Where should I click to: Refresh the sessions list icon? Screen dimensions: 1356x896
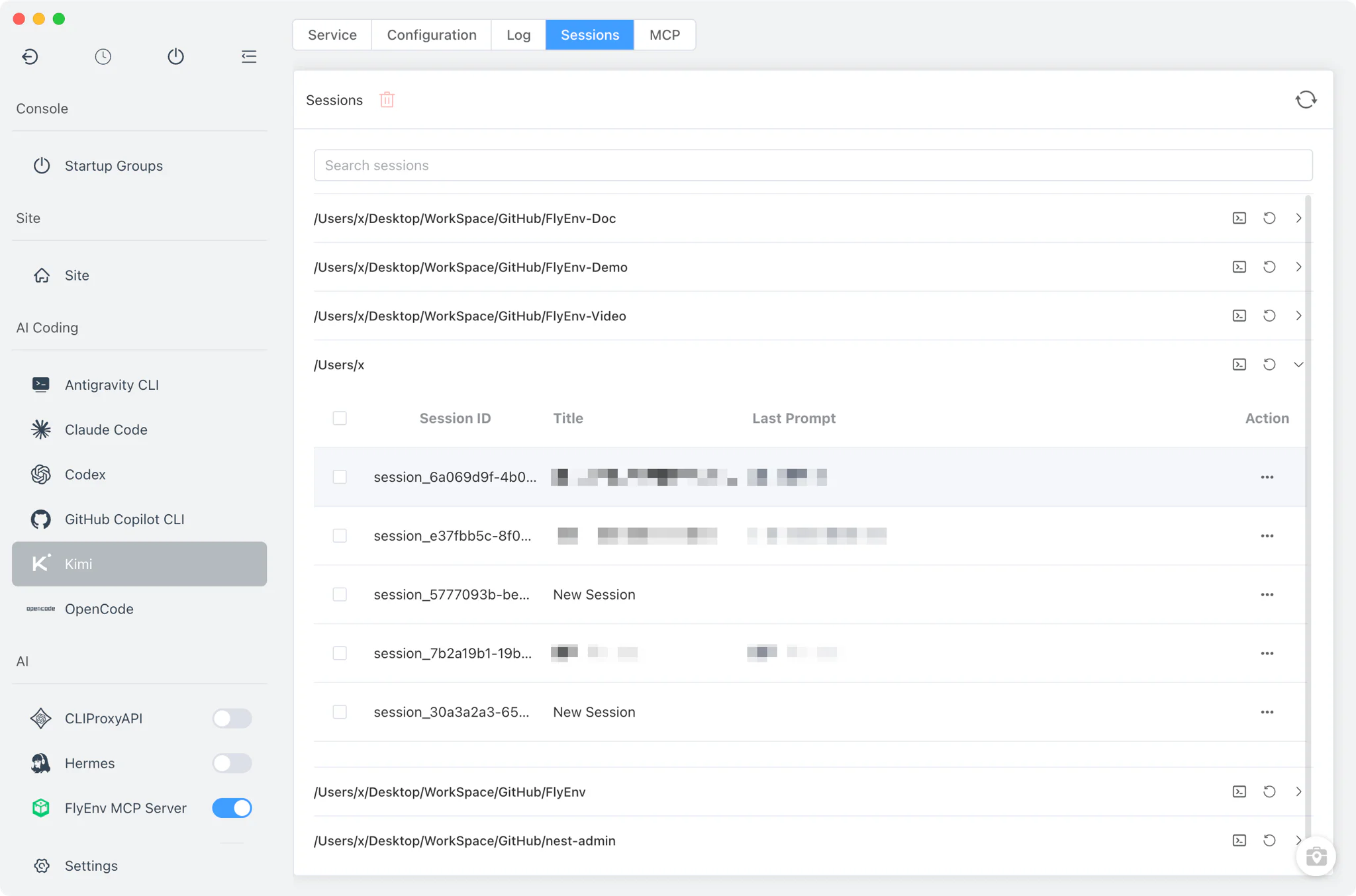1306,100
